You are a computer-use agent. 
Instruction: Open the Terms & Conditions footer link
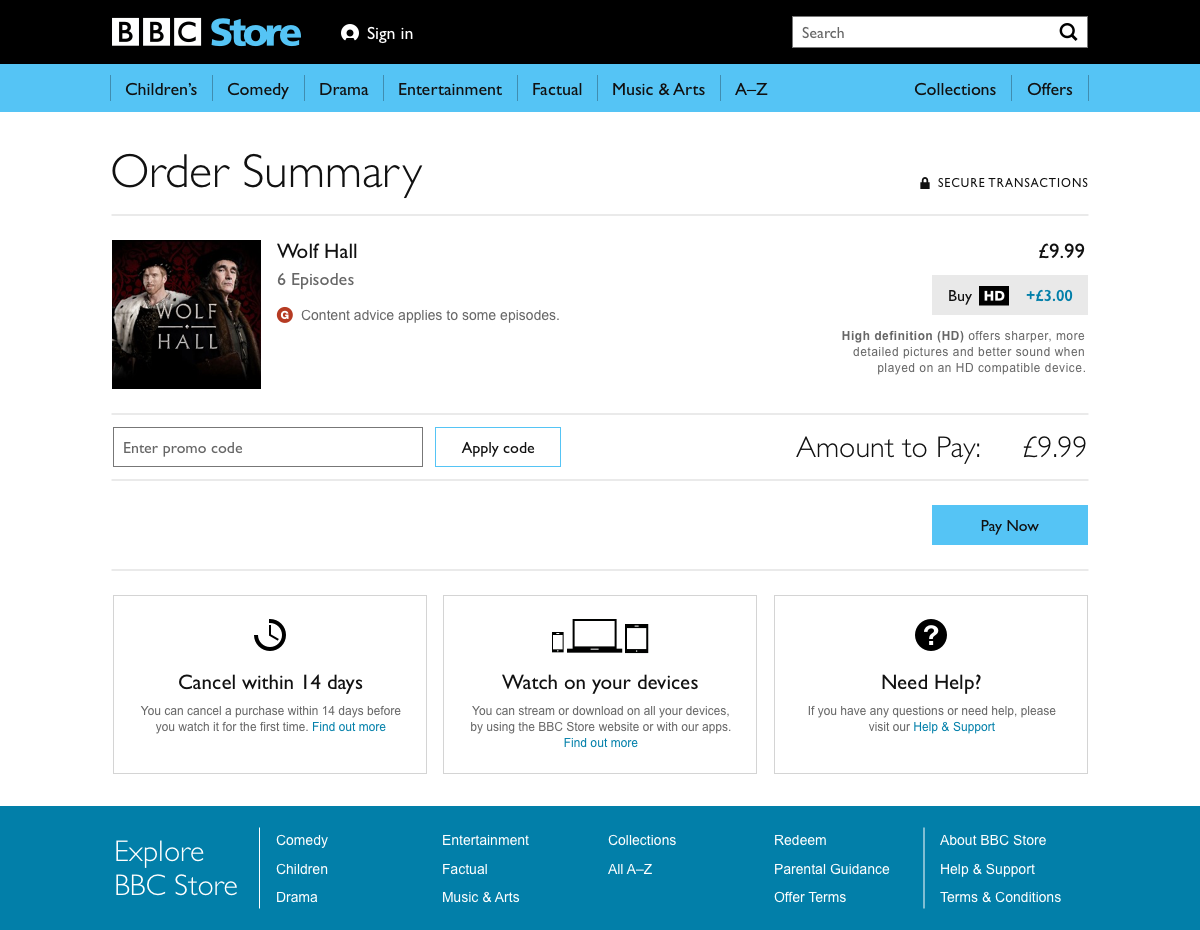pos(1000,897)
